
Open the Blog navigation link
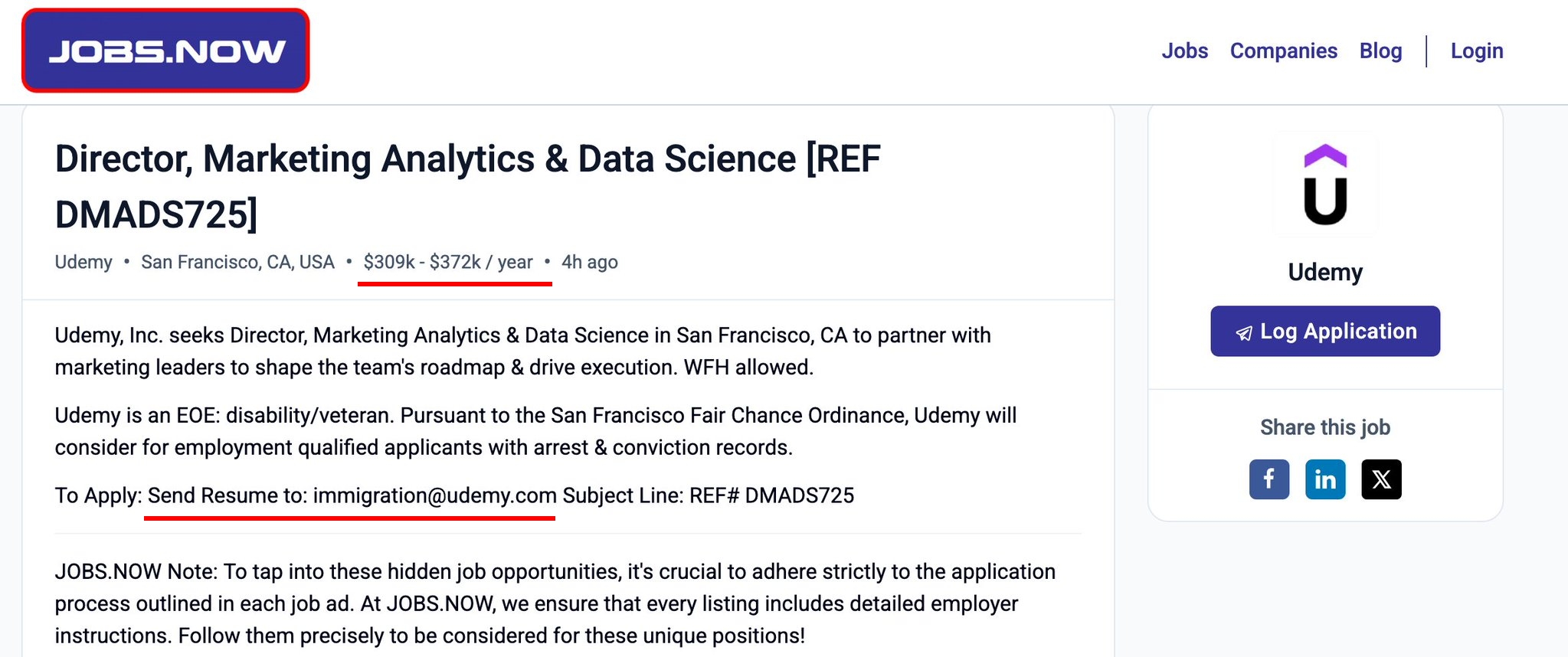pos(1380,51)
